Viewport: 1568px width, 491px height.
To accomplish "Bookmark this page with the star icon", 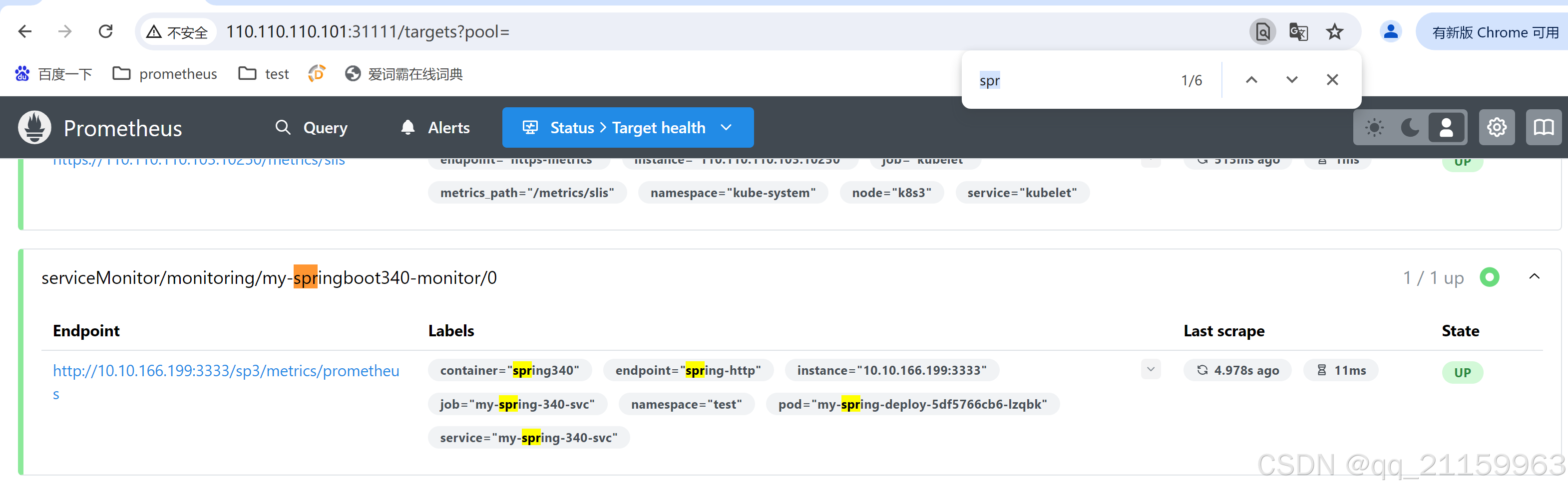I will [x=1335, y=31].
